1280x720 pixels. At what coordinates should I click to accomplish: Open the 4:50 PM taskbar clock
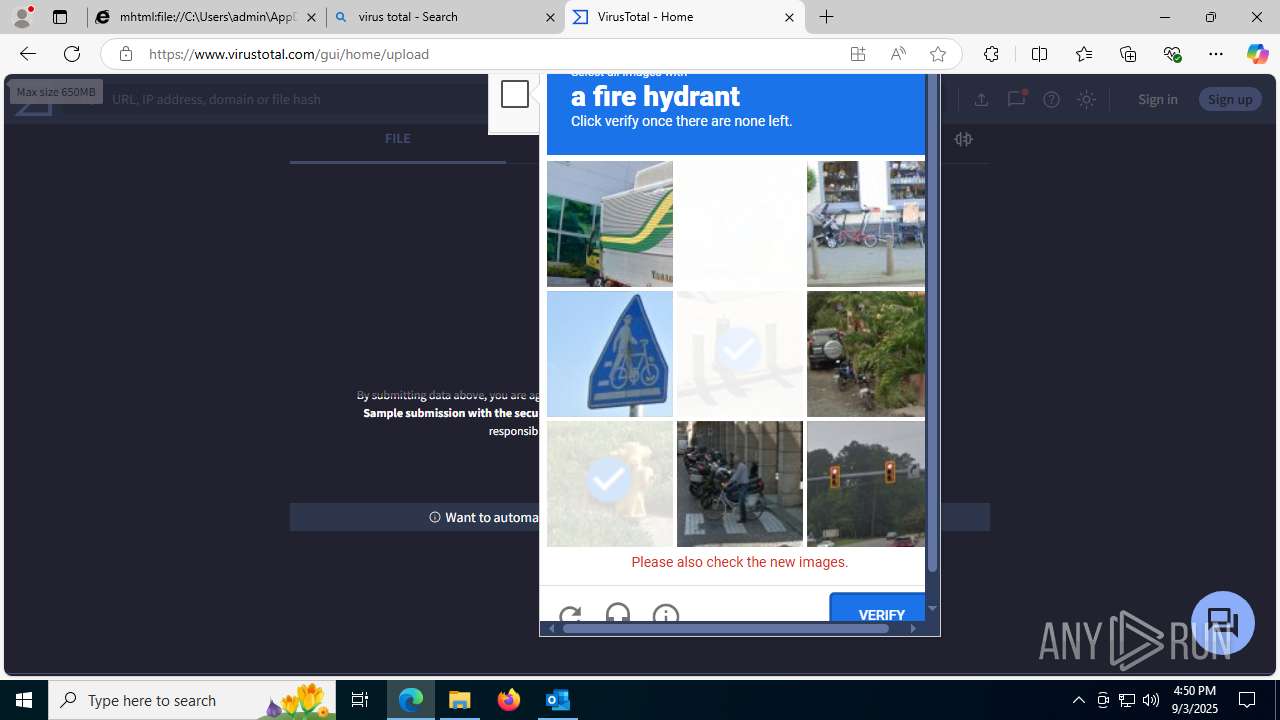(1195, 700)
